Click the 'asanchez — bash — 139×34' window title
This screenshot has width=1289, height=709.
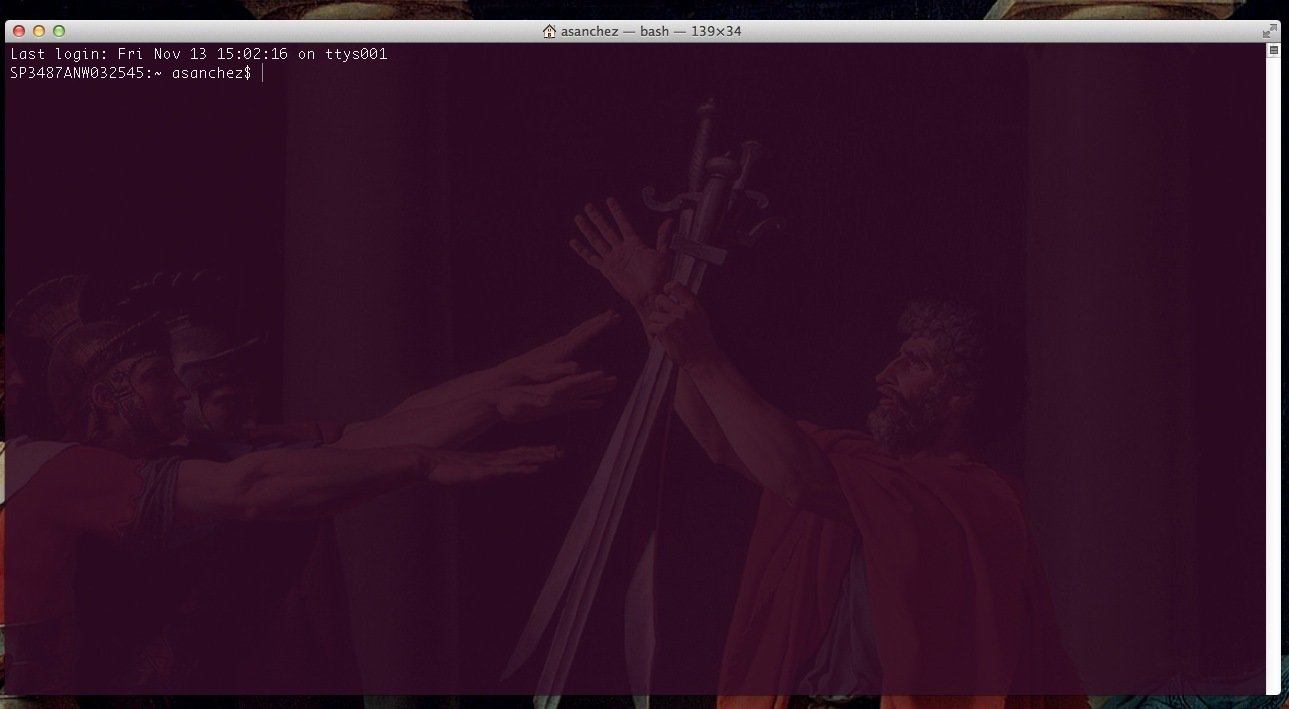651,31
